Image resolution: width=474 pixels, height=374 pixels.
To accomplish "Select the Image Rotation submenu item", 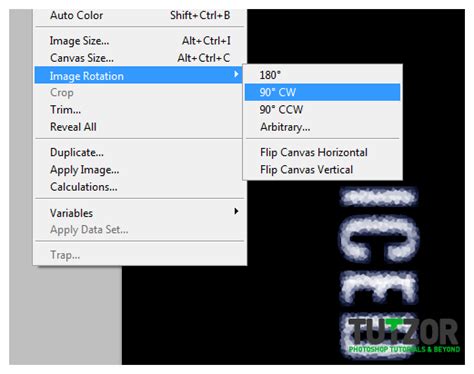I will [139, 75].
